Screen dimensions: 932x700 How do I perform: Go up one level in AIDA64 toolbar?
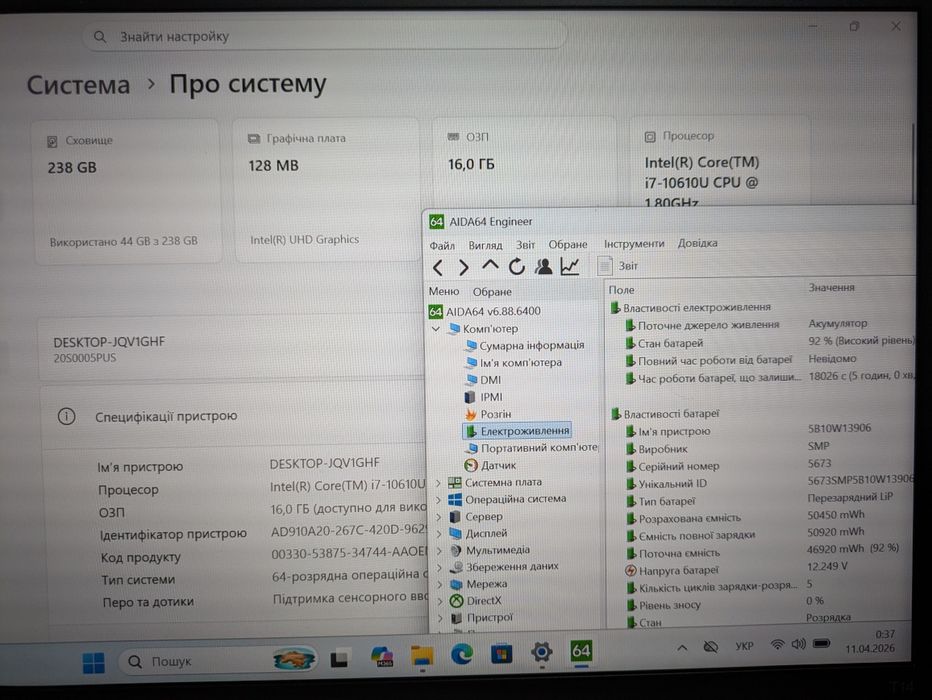(490, 266)
